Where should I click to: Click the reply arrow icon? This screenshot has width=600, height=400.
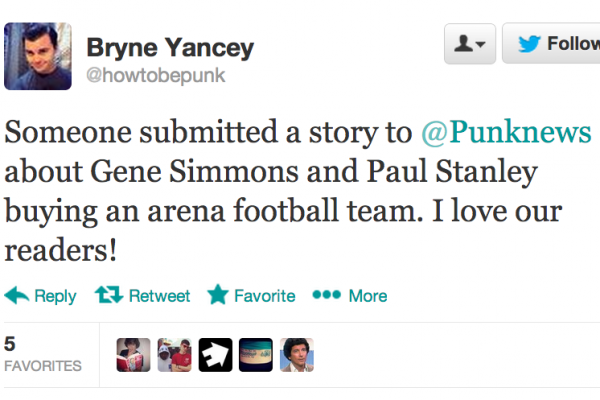tap(17, 296)
